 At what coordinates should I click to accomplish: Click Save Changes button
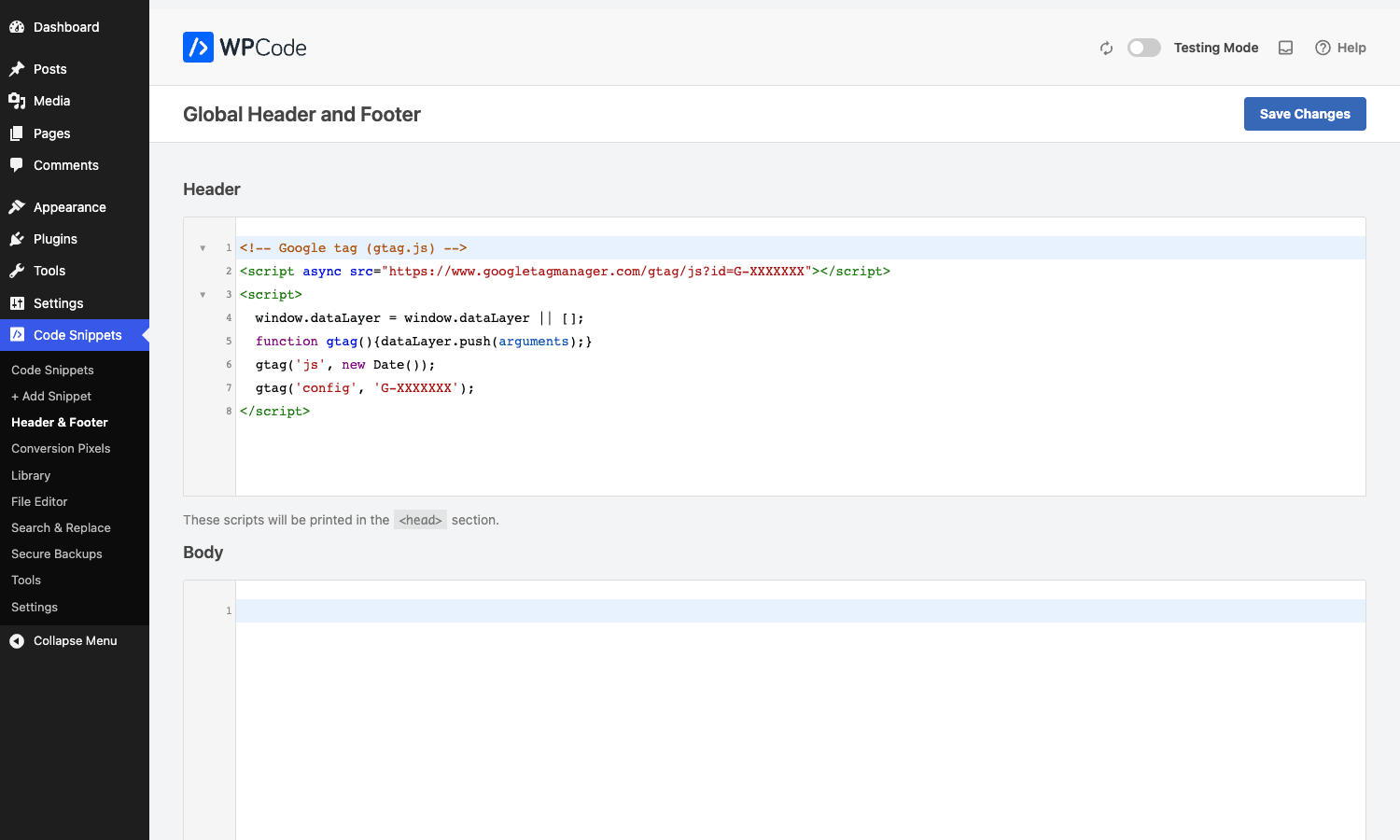point(1305,114)
